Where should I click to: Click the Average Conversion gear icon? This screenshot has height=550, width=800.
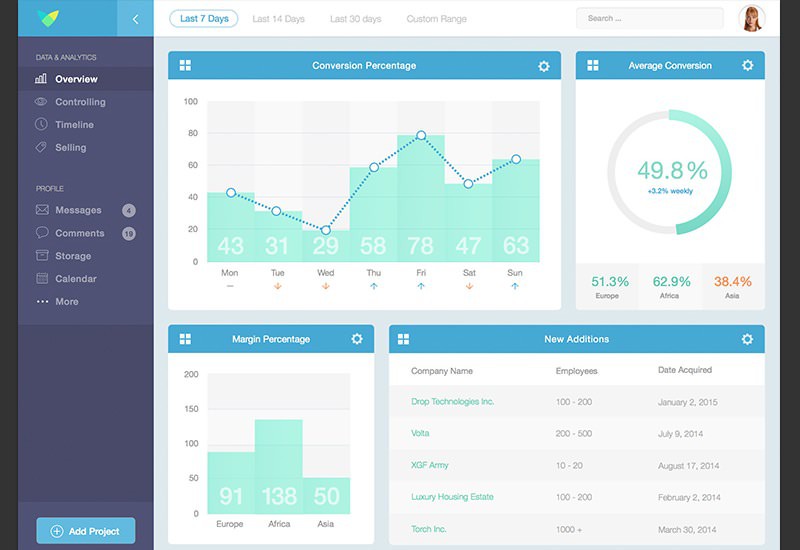[x=747, y=66]
